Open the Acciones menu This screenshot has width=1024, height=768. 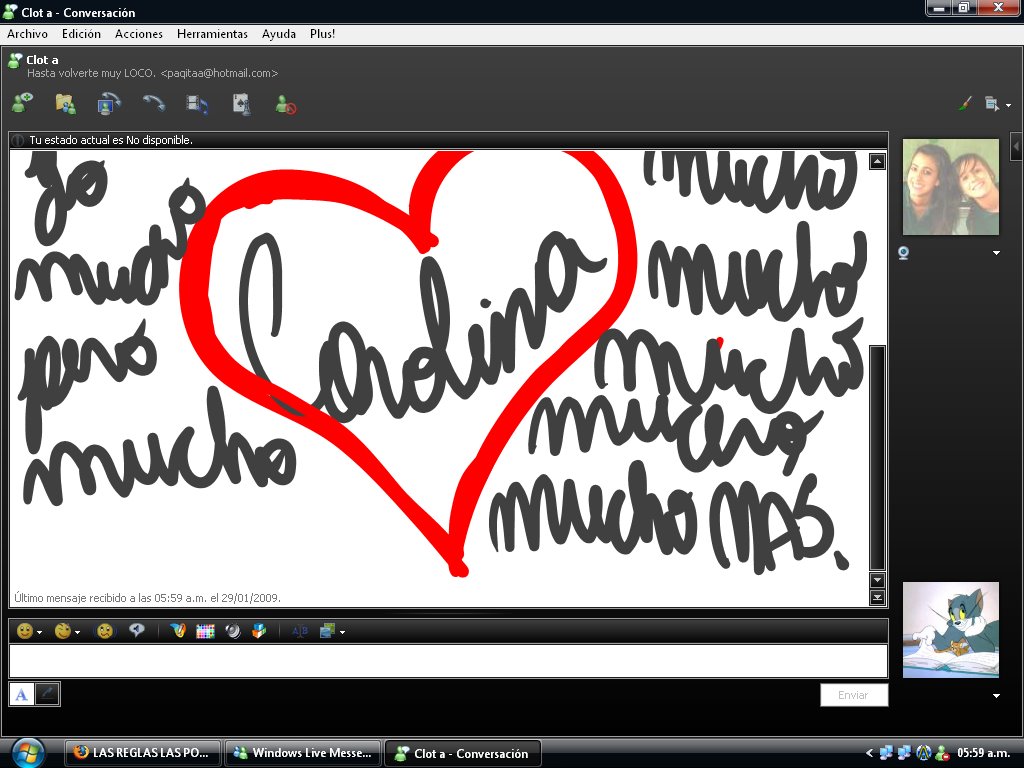pos(138,34)
